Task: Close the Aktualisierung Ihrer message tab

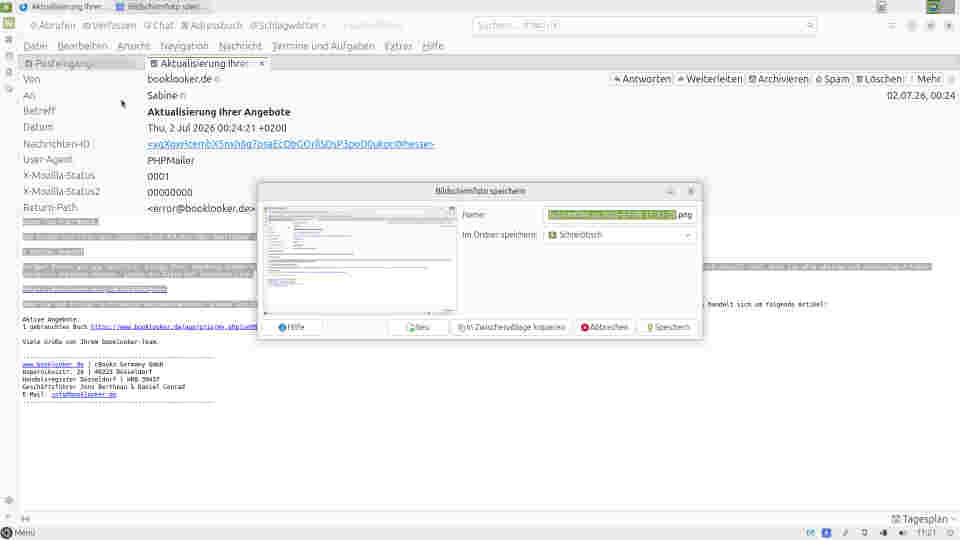Action: point(262,63)
